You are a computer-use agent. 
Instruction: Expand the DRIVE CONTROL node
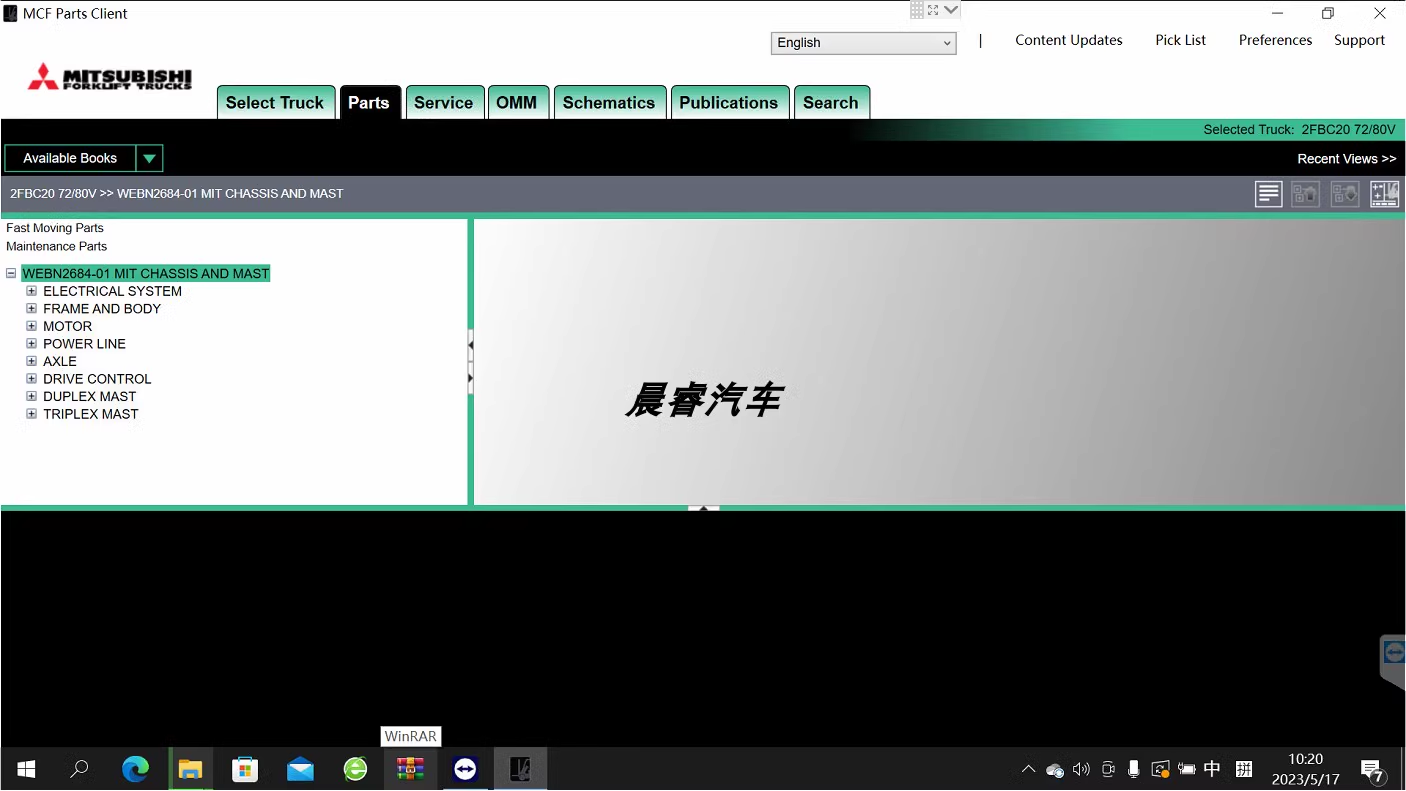click(32, 379)
